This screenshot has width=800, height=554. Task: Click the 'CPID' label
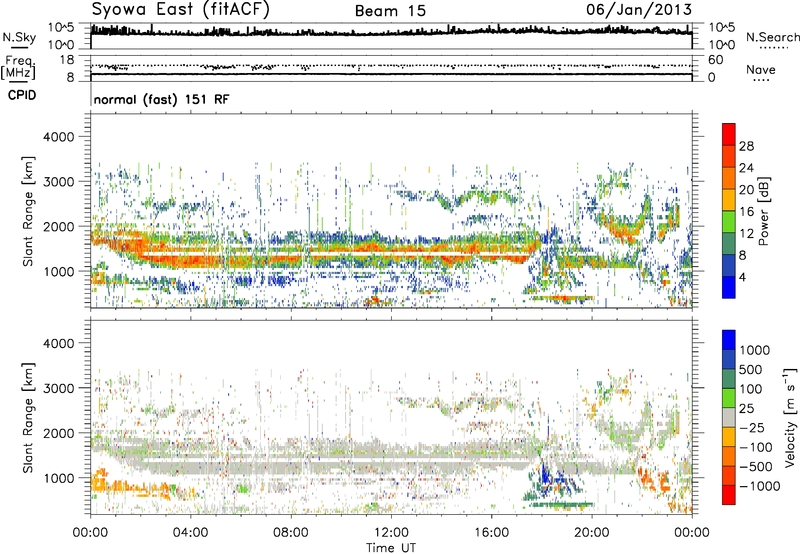click(22, 95)
